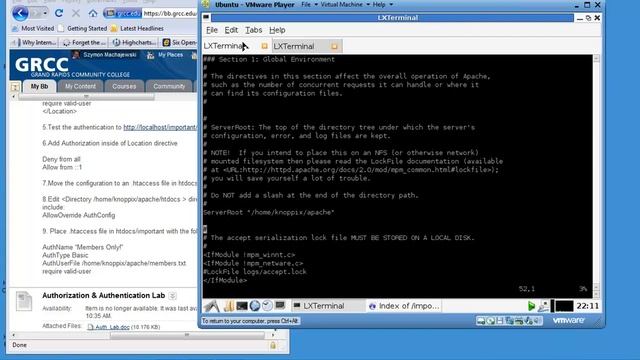This screenshot has width=640, height=360.
Task: Open the Most Visited bookmarks folder
Action: (x=33, y=29)
